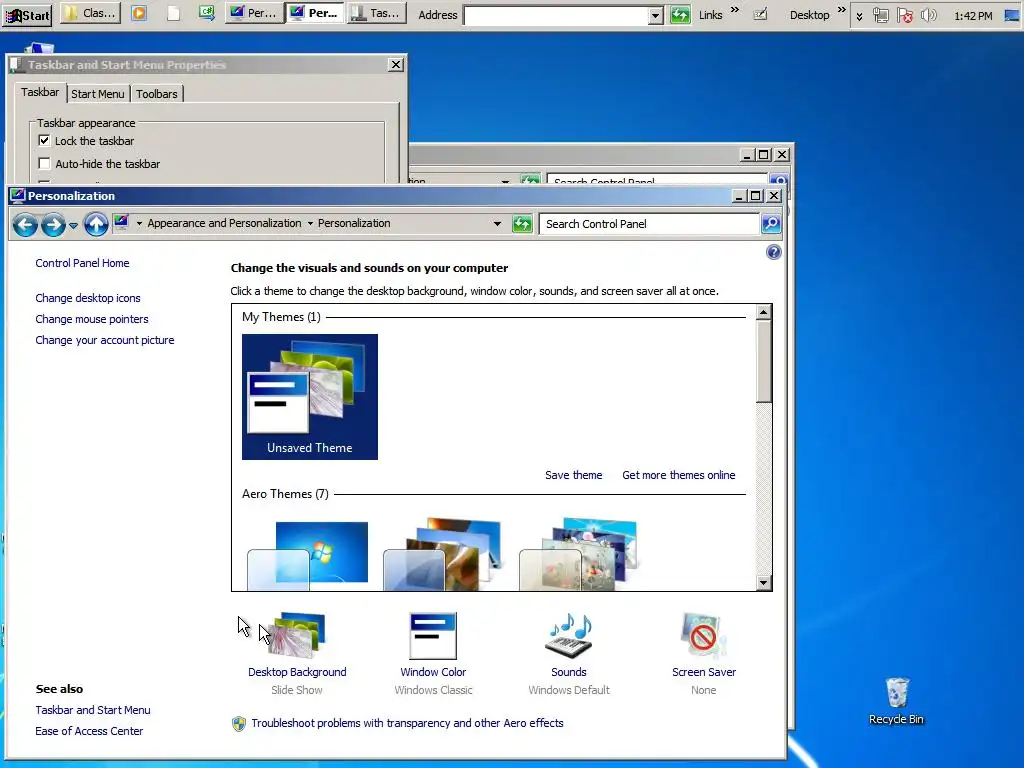Click Troubleshoot problems with transparency link
The image size is (1024, 768).
[407, 723]
